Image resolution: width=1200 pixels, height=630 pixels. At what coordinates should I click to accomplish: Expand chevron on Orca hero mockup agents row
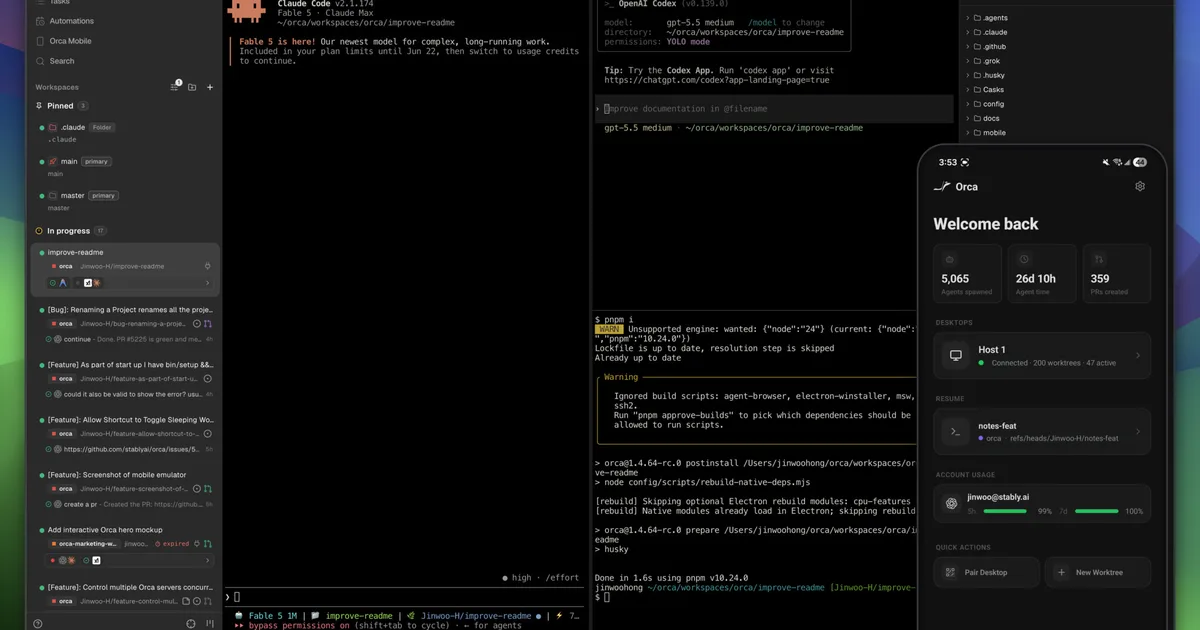coord(207,560)
